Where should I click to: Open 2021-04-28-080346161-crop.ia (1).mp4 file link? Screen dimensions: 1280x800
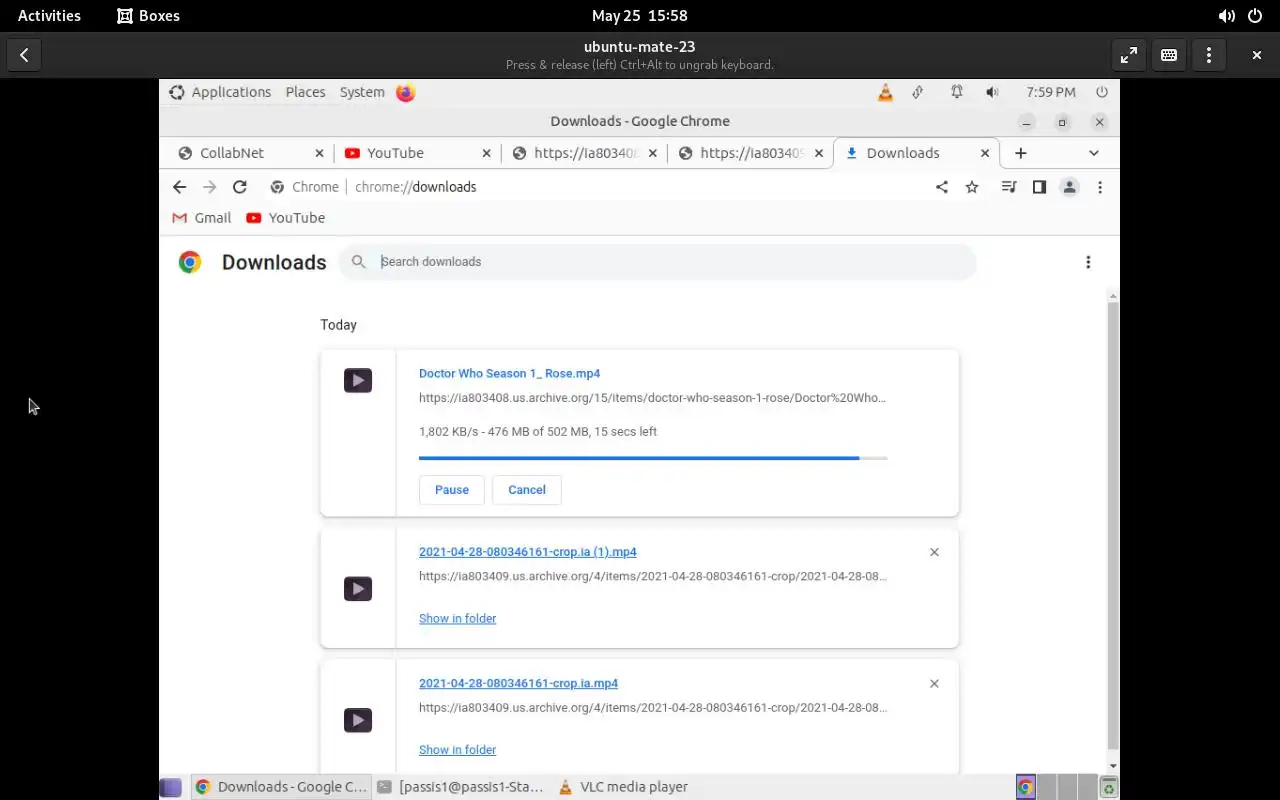(x=528, y=552)
